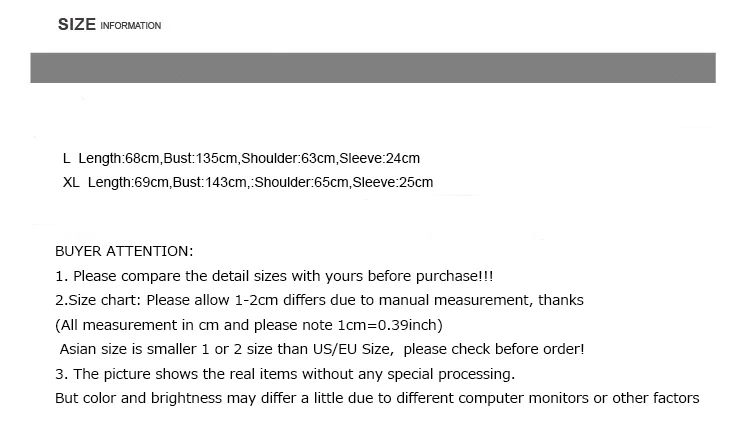This screenshot has height=432, width=750.
Task: Click the SIZE heading text
Action: click(77, 24)
